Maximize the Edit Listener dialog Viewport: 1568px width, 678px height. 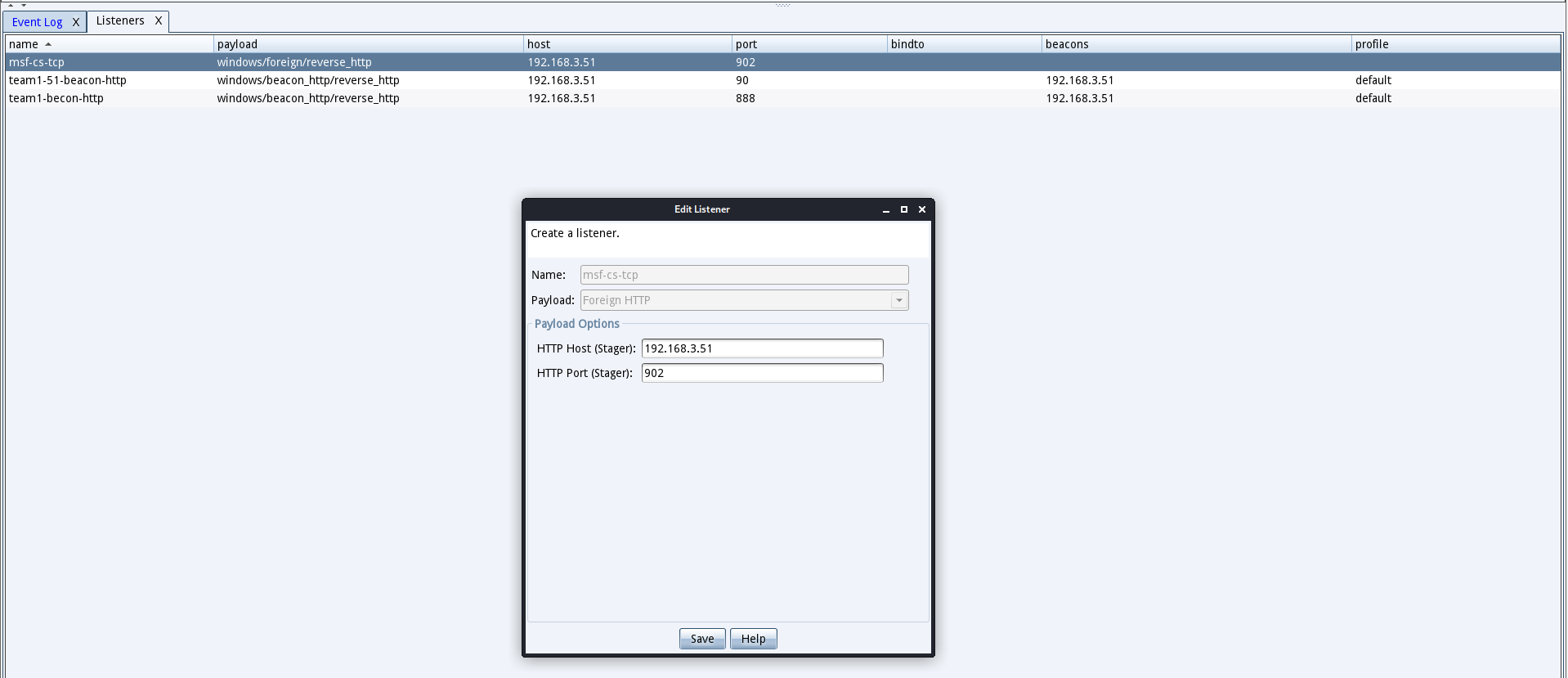pyautogui.click(x=903, y=209)
